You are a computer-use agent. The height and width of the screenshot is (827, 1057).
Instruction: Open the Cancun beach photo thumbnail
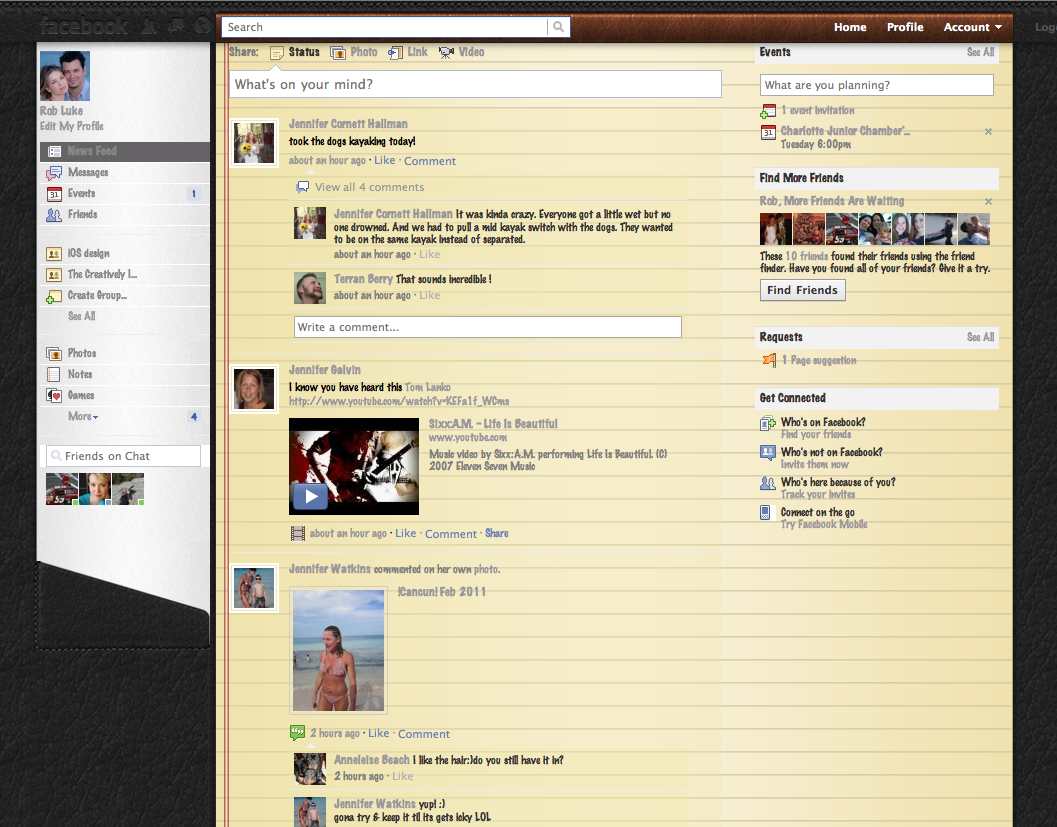pyautogui.click(x=338, y=650)
